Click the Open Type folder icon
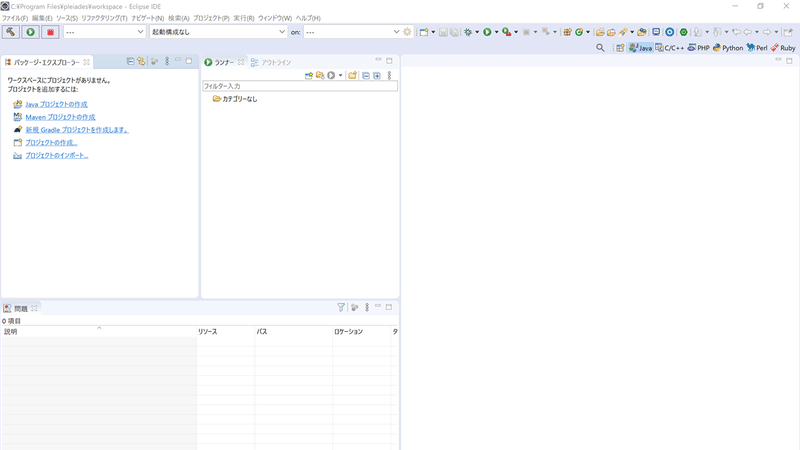The width and height of the screenshot is (800, 450). coord(600,32)
